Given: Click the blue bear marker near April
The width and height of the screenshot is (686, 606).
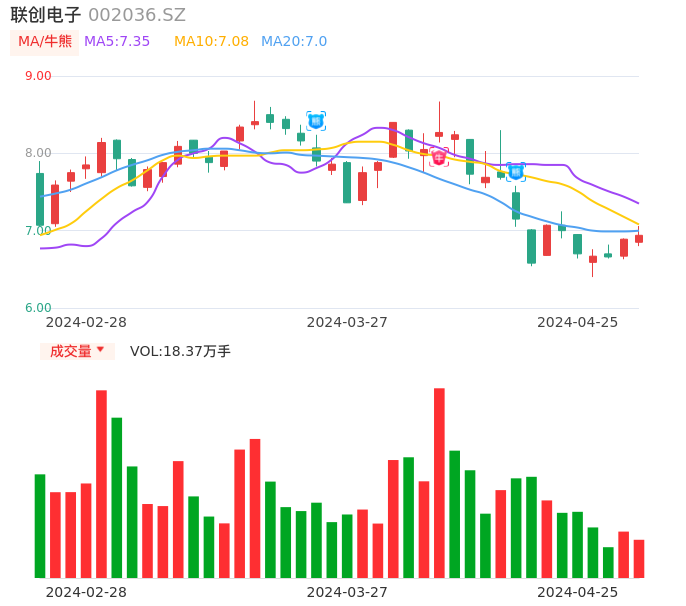Looking at the screenshot, I should 515,172.
